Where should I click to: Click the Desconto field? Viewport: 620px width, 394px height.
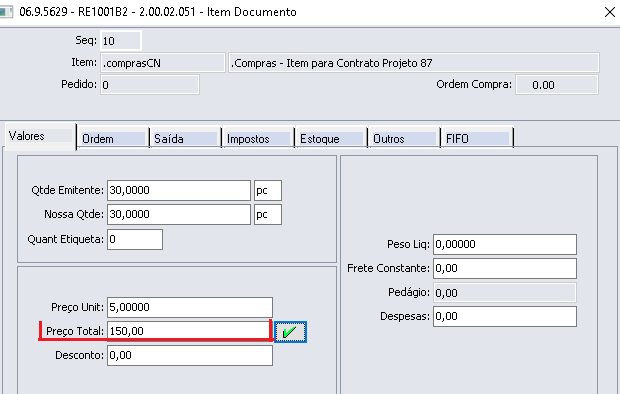190,355
